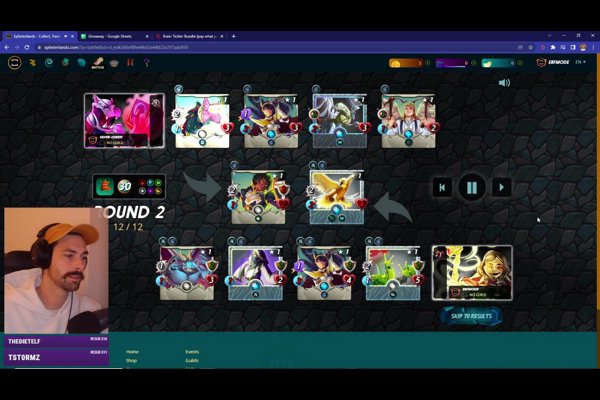Click the active splinters color icons
Viewport: 600px width, 400px height.
150,187
